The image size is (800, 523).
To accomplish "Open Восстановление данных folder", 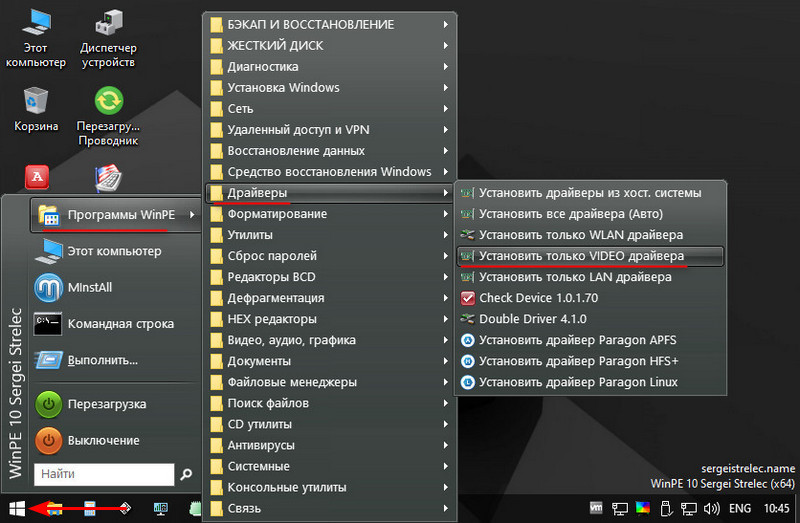I will pos(330,151).
